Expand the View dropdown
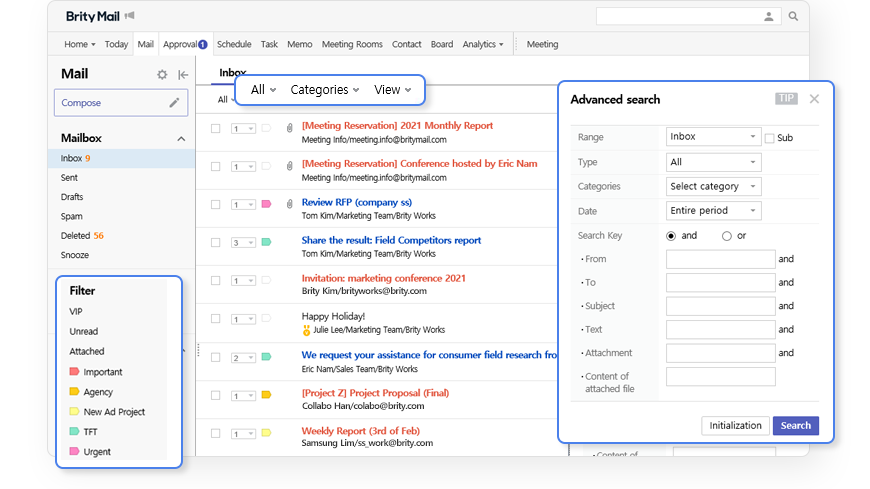Image resolution: width=870 pixels, height=489 pixels. pyautogui.click(x=393, y=90)
